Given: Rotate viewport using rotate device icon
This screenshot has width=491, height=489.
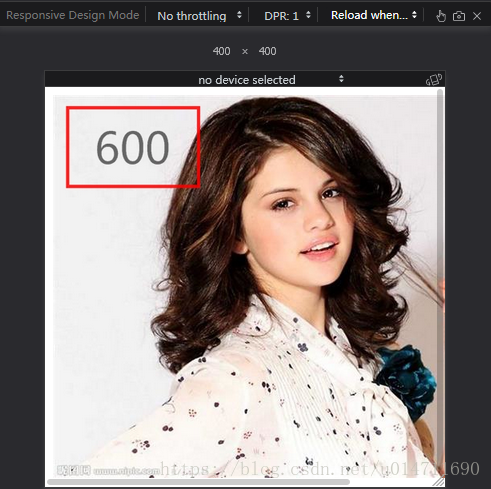Looking at the screenshot, I should click(434, 80).
